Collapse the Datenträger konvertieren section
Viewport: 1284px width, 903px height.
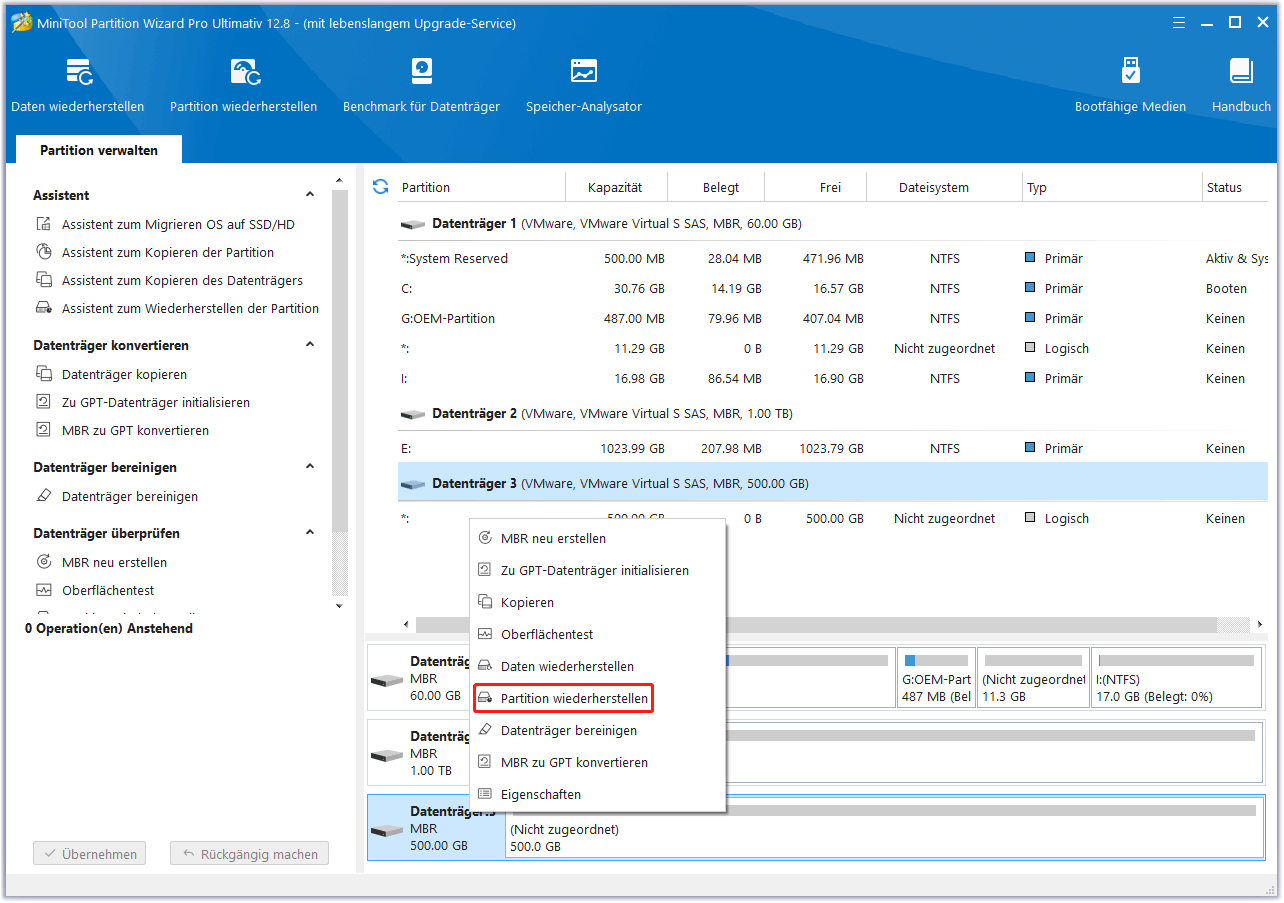(310, 345)
